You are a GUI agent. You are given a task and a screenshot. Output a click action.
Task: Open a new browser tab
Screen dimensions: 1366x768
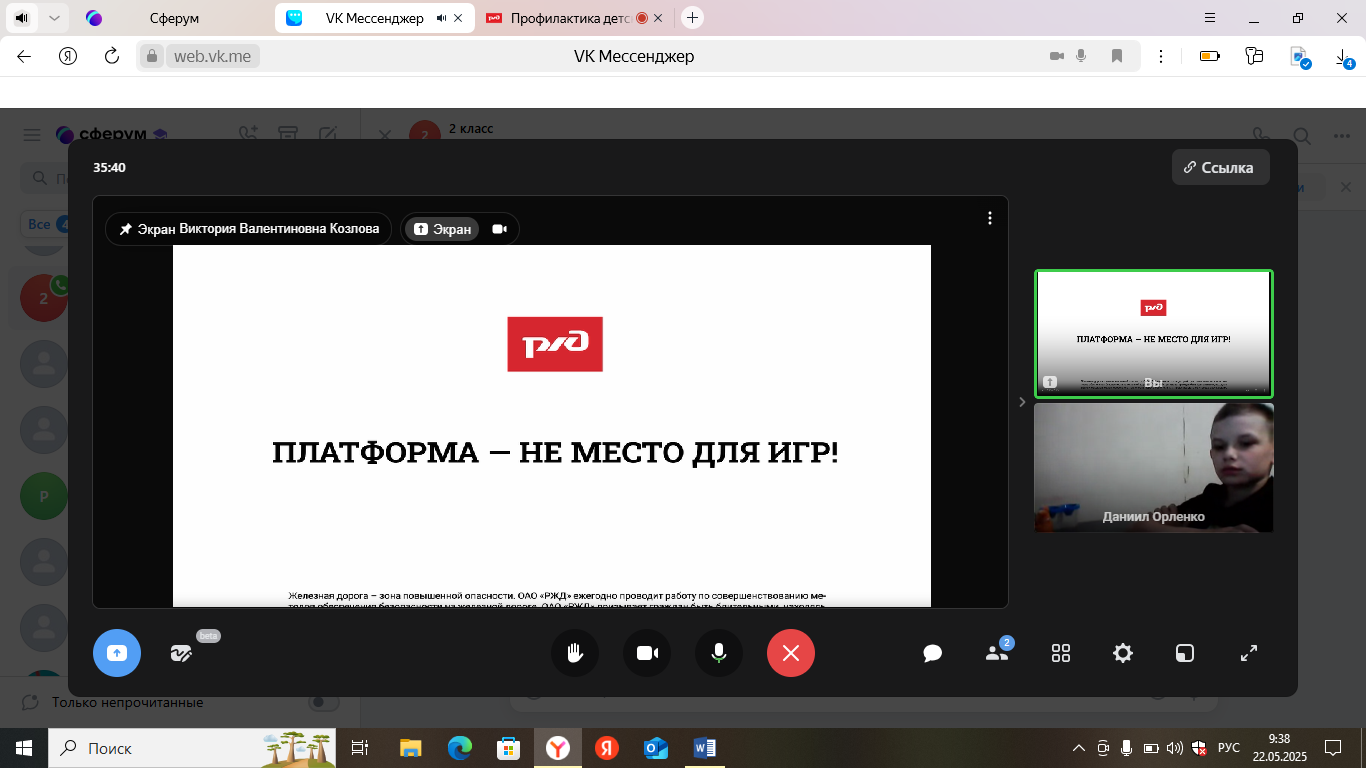click(x=692, y=18)
